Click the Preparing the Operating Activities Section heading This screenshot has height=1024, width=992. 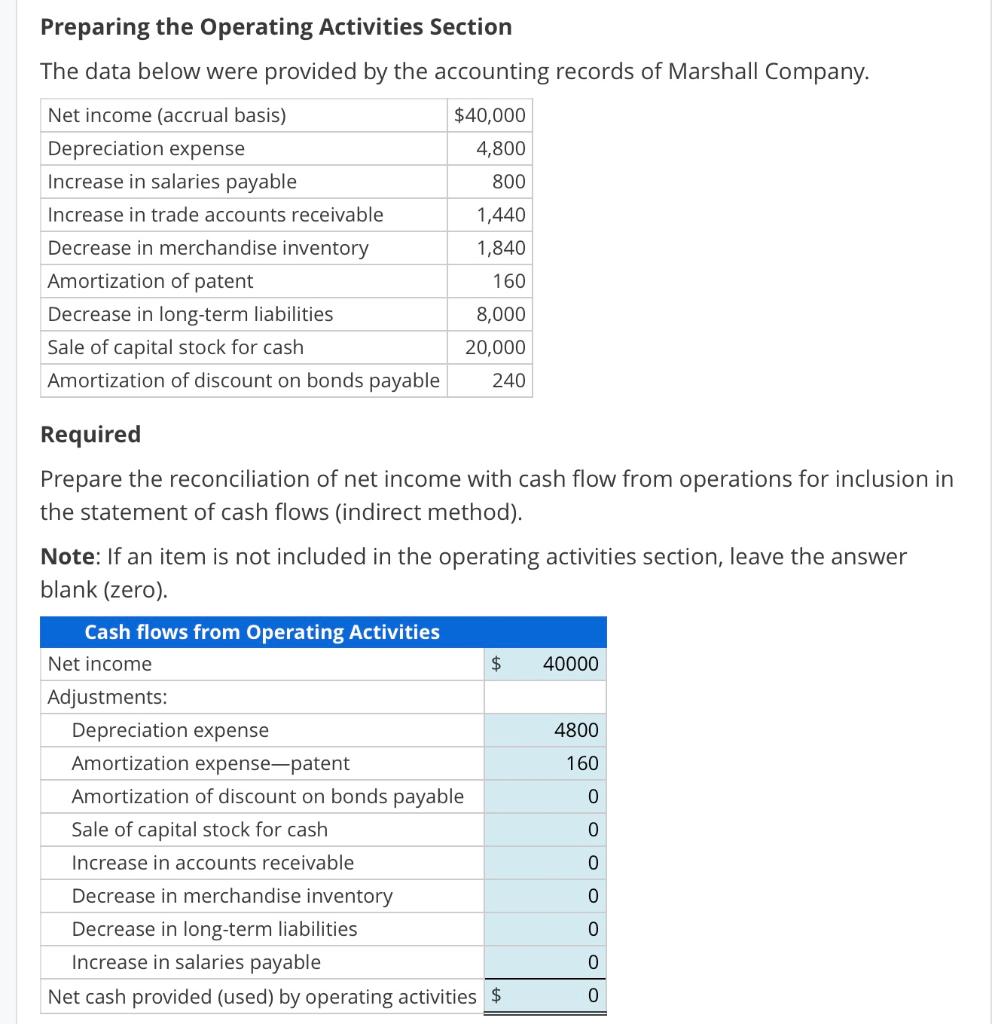click(x=276, y=26)
